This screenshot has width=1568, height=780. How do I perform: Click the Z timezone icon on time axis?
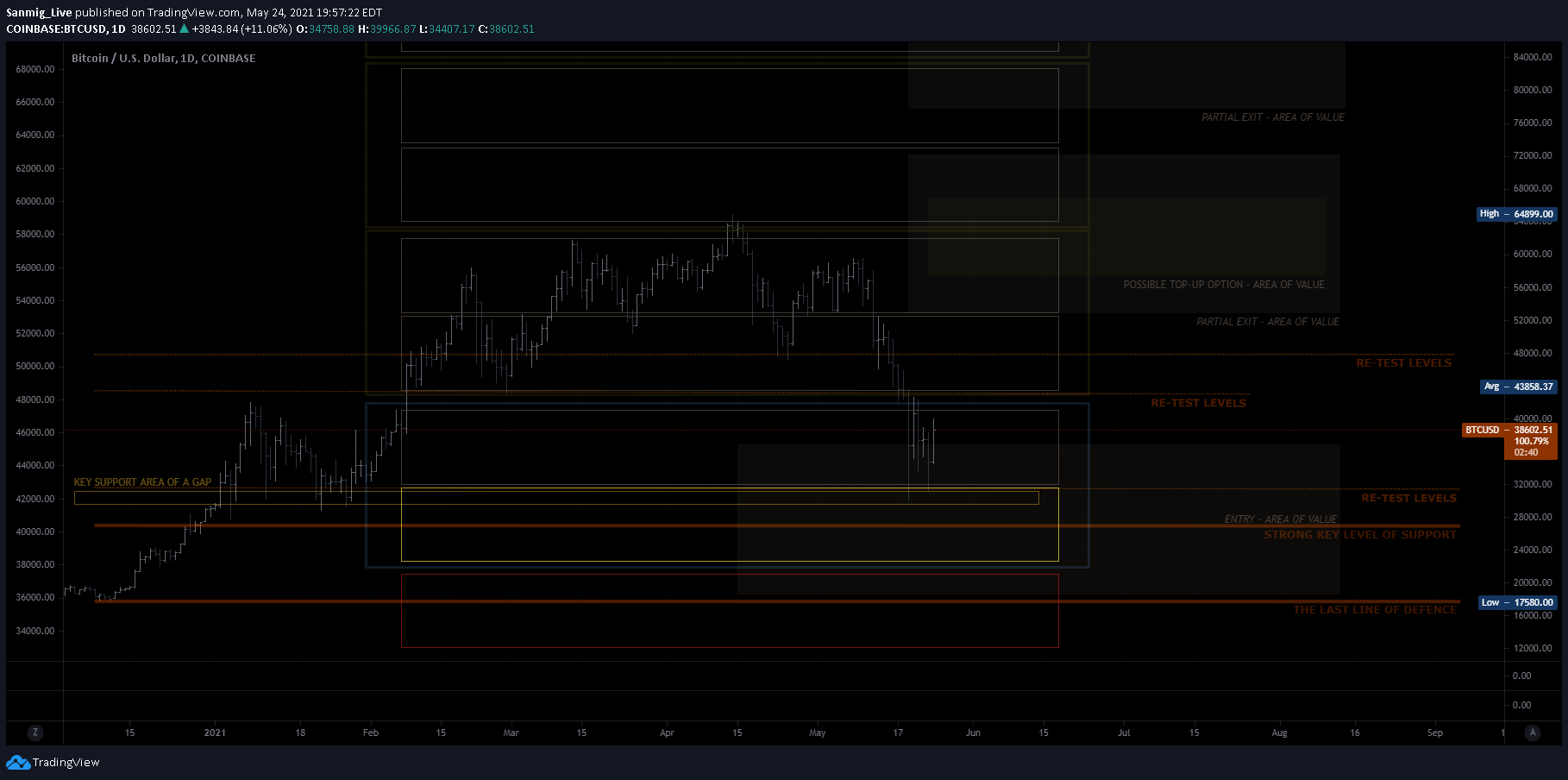tap(34, 733)
